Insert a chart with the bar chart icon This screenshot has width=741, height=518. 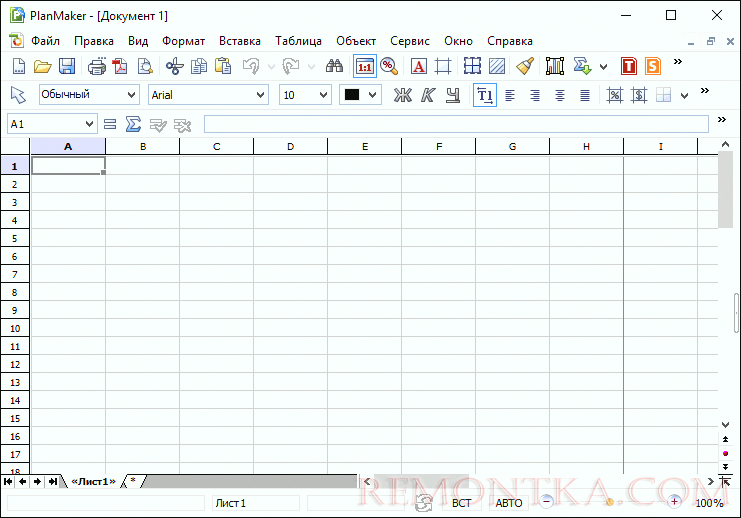pyautogui.click(x=555, y=66)
